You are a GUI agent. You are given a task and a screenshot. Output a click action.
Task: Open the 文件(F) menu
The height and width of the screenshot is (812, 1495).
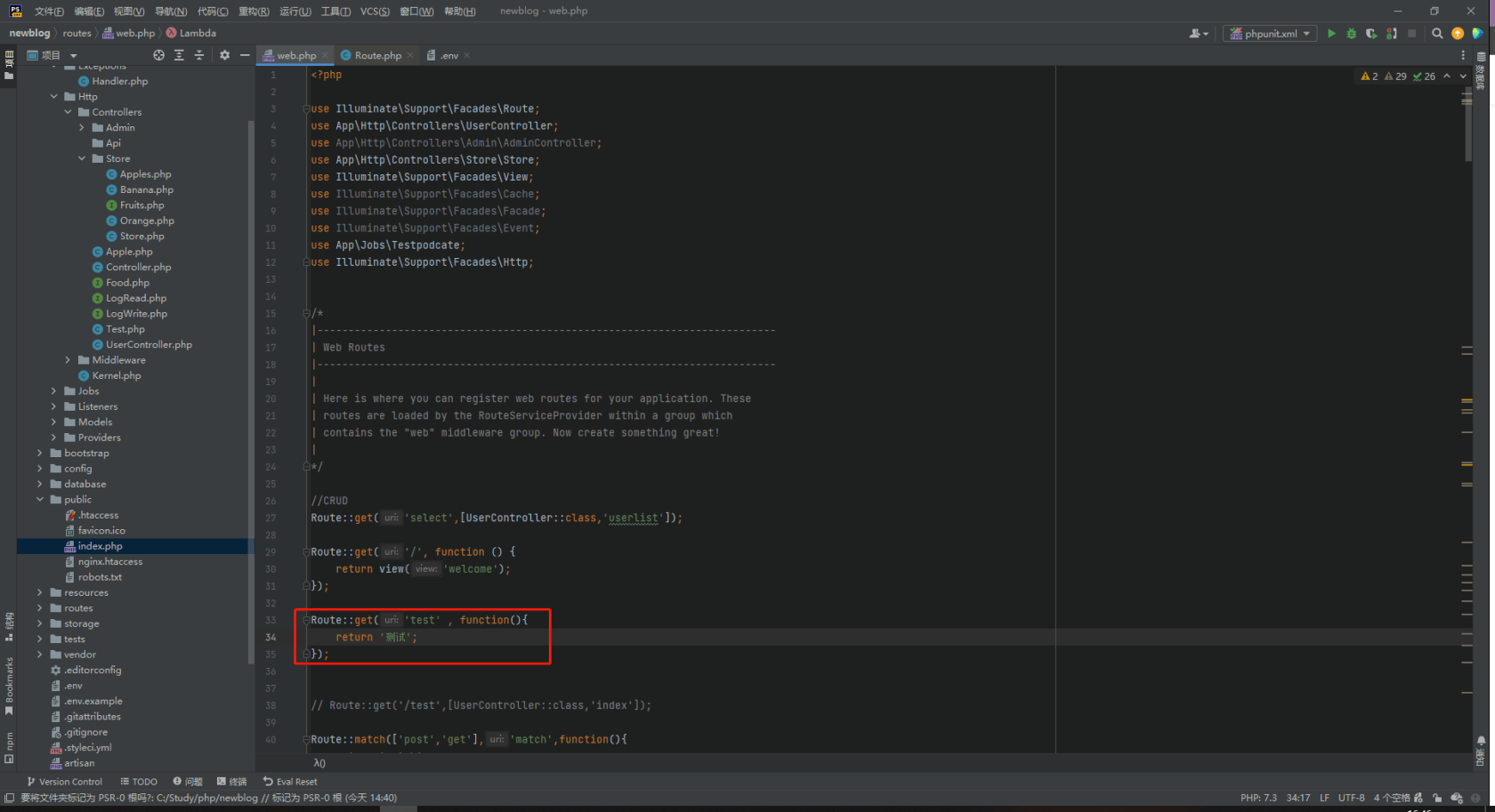pos(49,12)
